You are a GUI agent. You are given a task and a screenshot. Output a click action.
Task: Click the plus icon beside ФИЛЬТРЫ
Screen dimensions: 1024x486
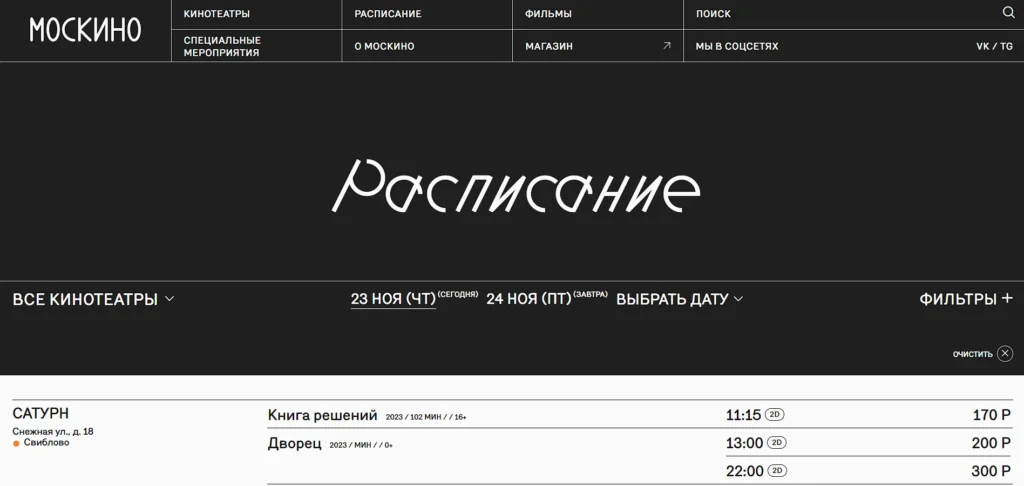click(1007, 299)
